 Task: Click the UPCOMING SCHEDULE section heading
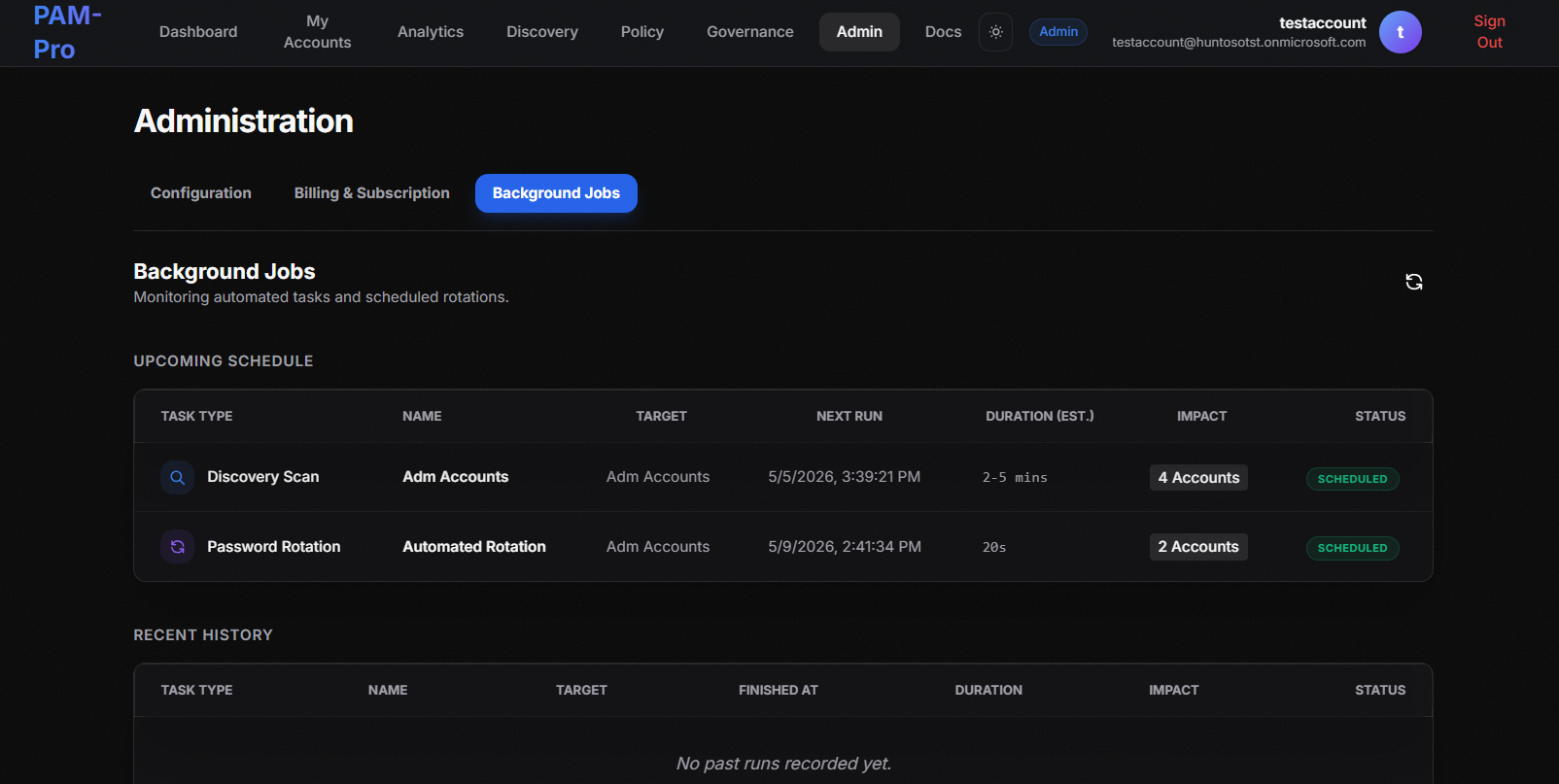(x=224, y=361)
